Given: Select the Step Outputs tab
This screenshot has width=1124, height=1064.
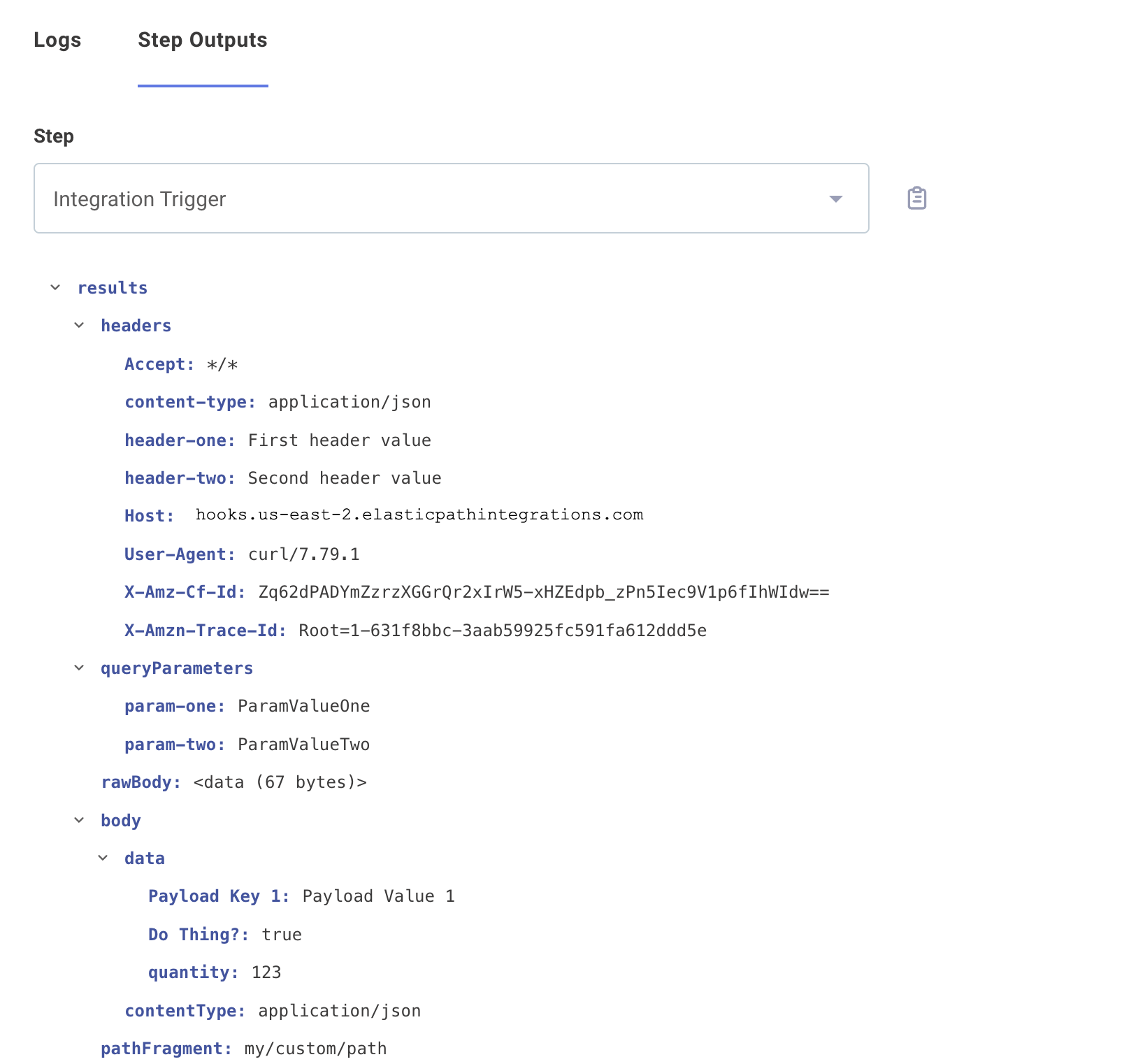Looking at the screenshot, I should [x=203, y=40].
